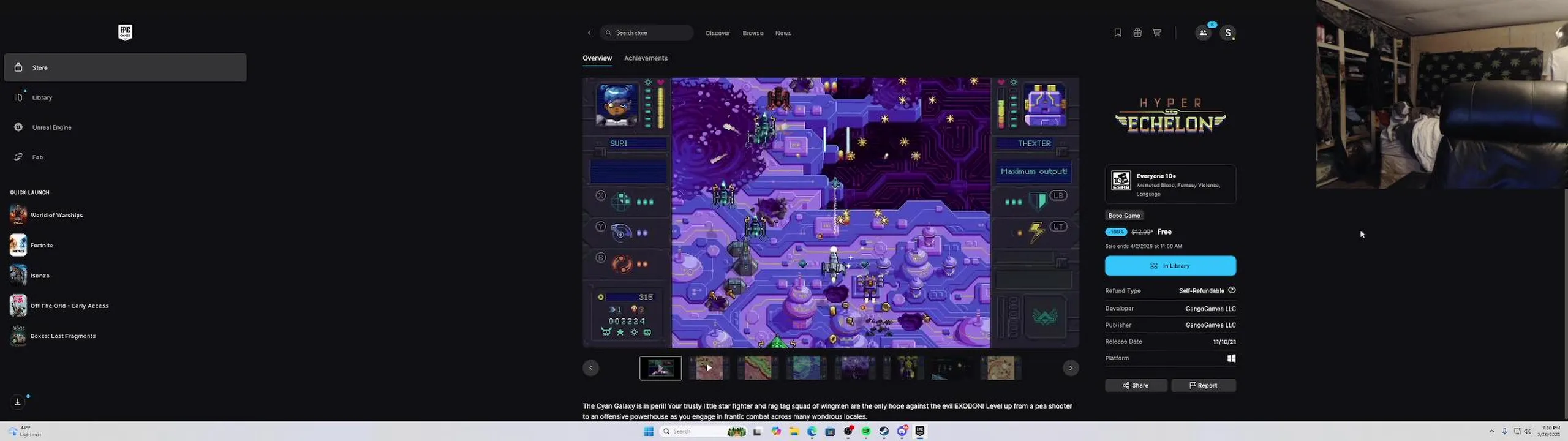Click the 11/10/21 release date value
The width and height of the screenshot is (1568, 441).
click(1224, 342)
